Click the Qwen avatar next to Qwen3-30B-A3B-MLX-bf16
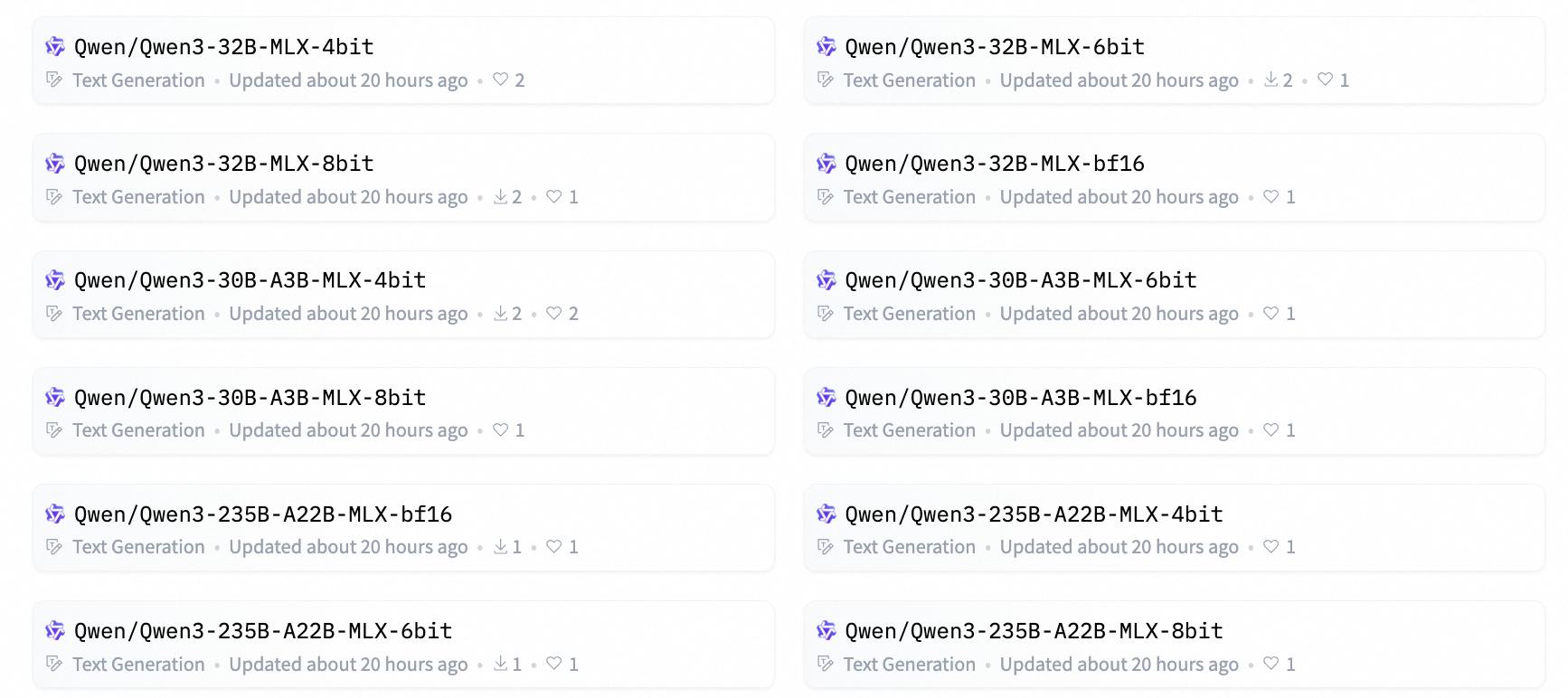Viewport: 1568px width, 698px height. point(826,398)
